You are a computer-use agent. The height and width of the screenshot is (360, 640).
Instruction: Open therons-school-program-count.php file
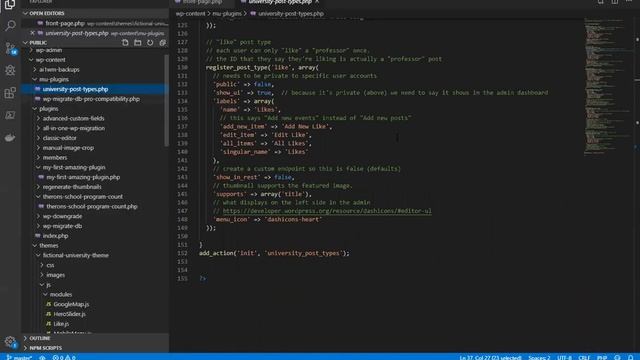(91, 207)
